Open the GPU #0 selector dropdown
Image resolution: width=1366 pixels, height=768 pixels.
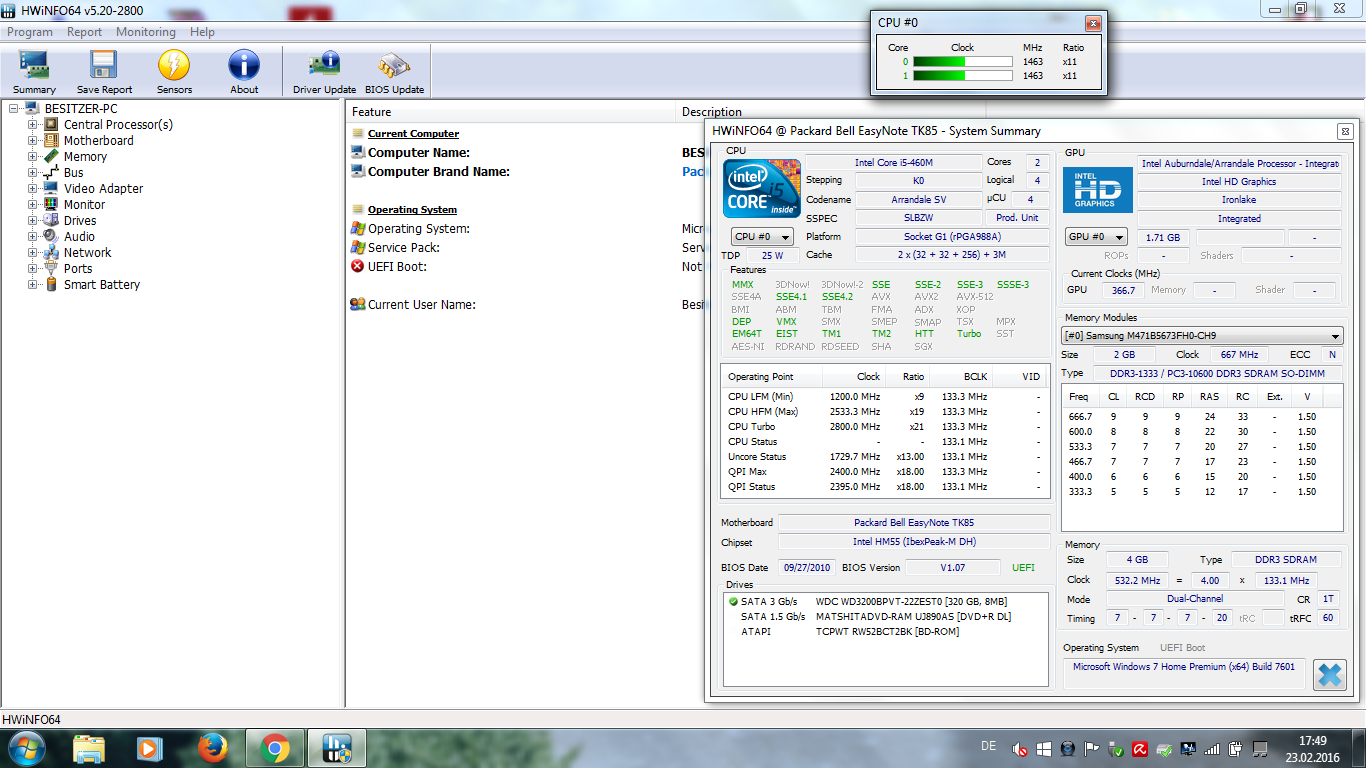coord(1096,237)
